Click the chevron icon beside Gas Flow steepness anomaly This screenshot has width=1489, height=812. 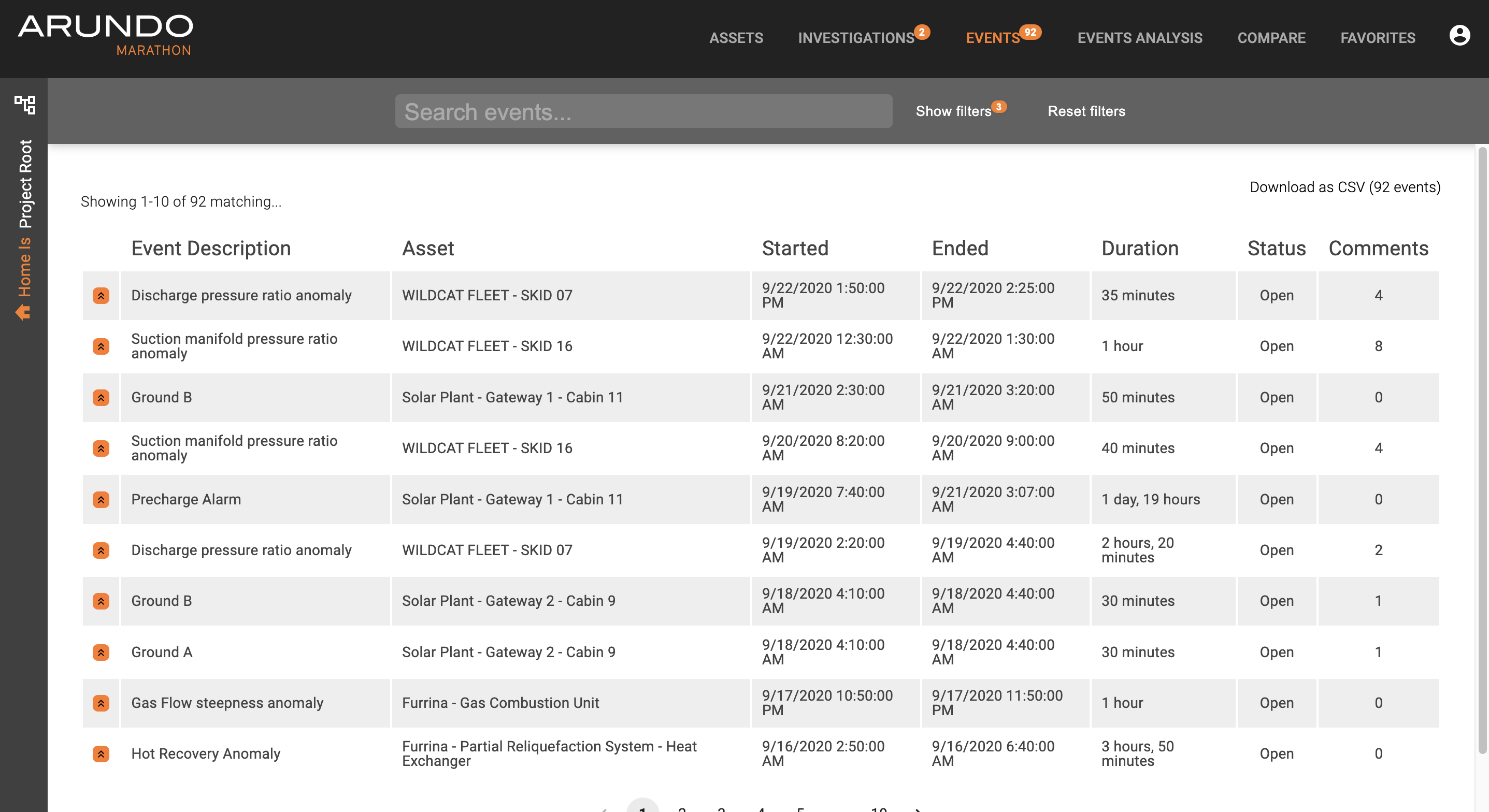click(101, 703)
